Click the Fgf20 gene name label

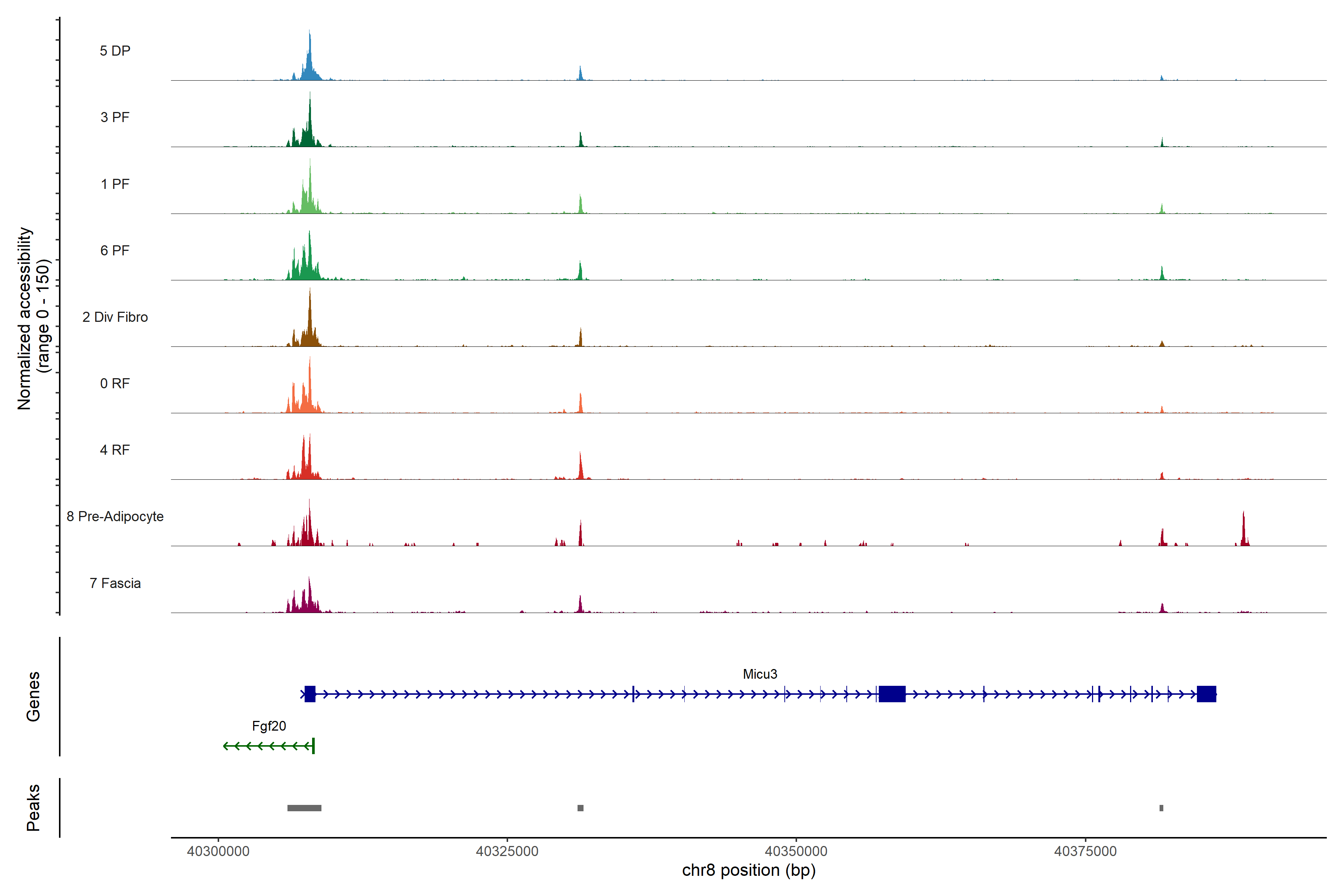(x=268, y=726)
